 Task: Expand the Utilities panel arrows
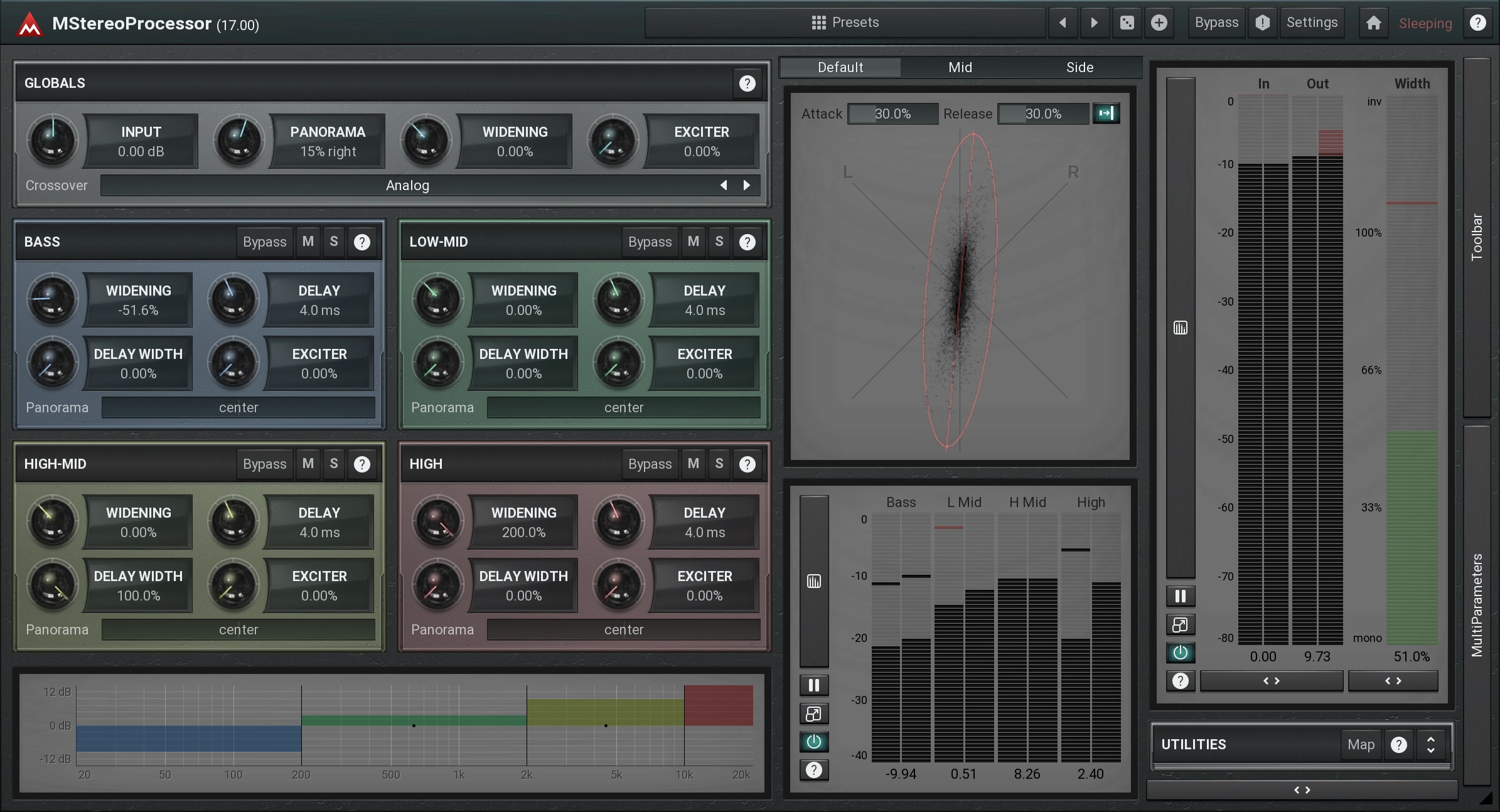tap(1430, 745)
